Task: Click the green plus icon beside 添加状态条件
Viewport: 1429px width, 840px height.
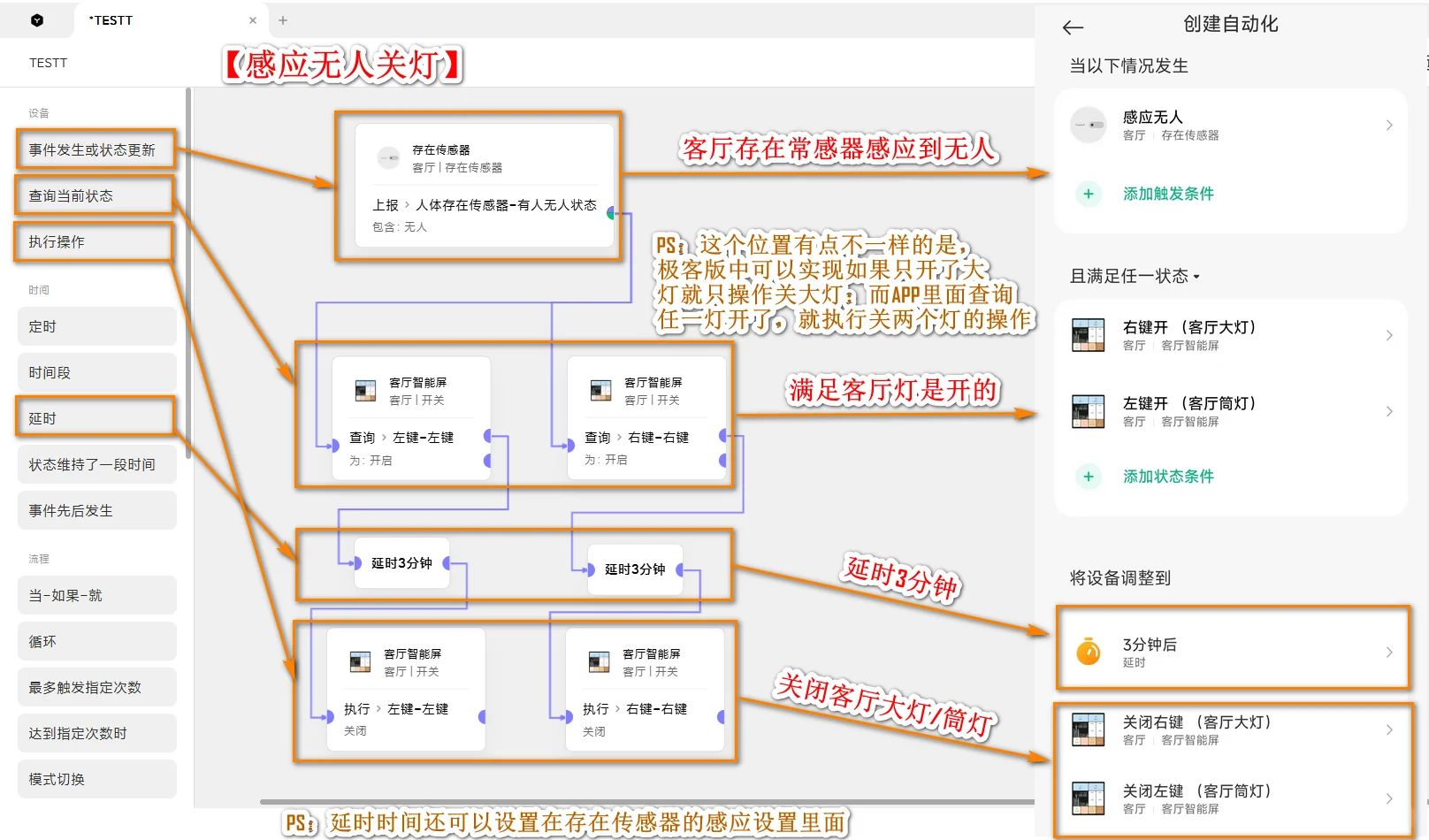Action: [1088, 477]
